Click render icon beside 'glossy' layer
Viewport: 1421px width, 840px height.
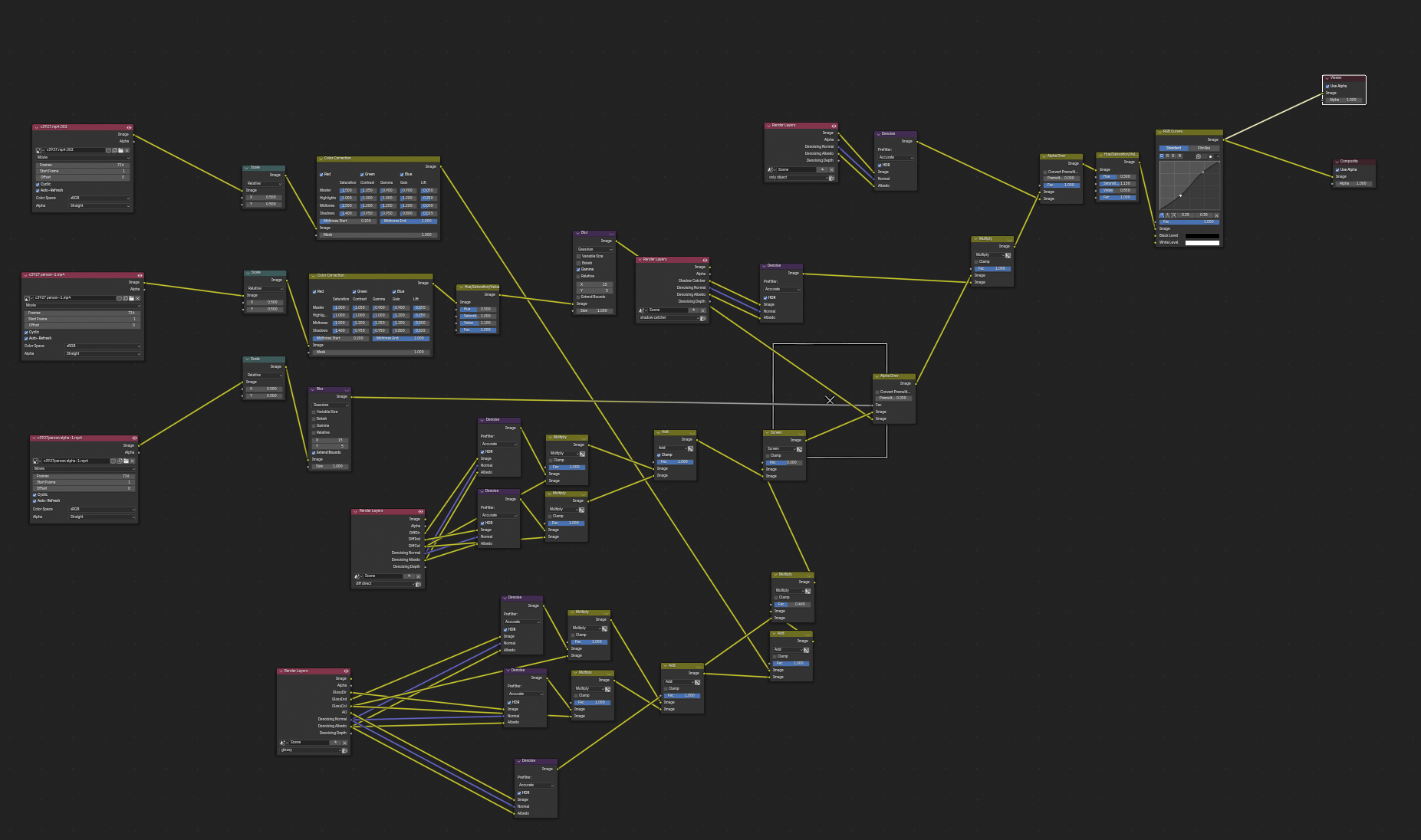(344, 750)
